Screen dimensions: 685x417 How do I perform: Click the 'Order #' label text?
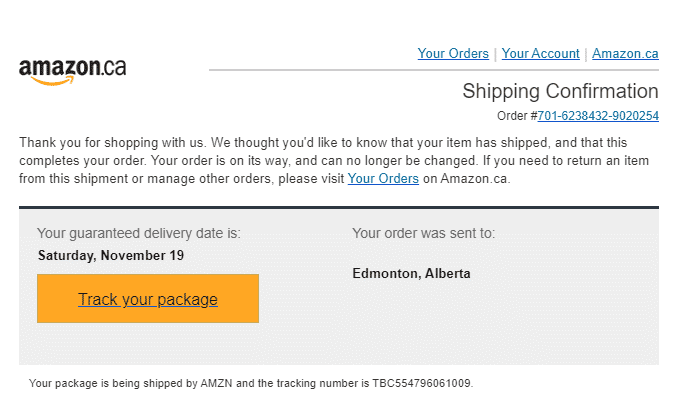[517, 116]
